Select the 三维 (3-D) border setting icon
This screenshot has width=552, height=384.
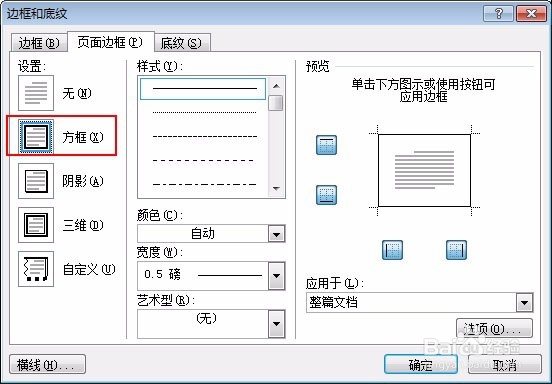[36, 225]
